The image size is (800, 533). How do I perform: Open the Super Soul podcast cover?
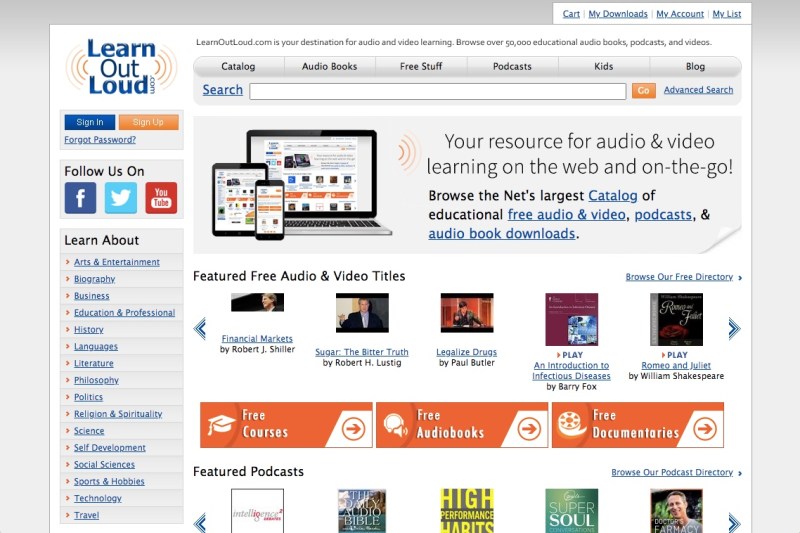pos(571,511)
